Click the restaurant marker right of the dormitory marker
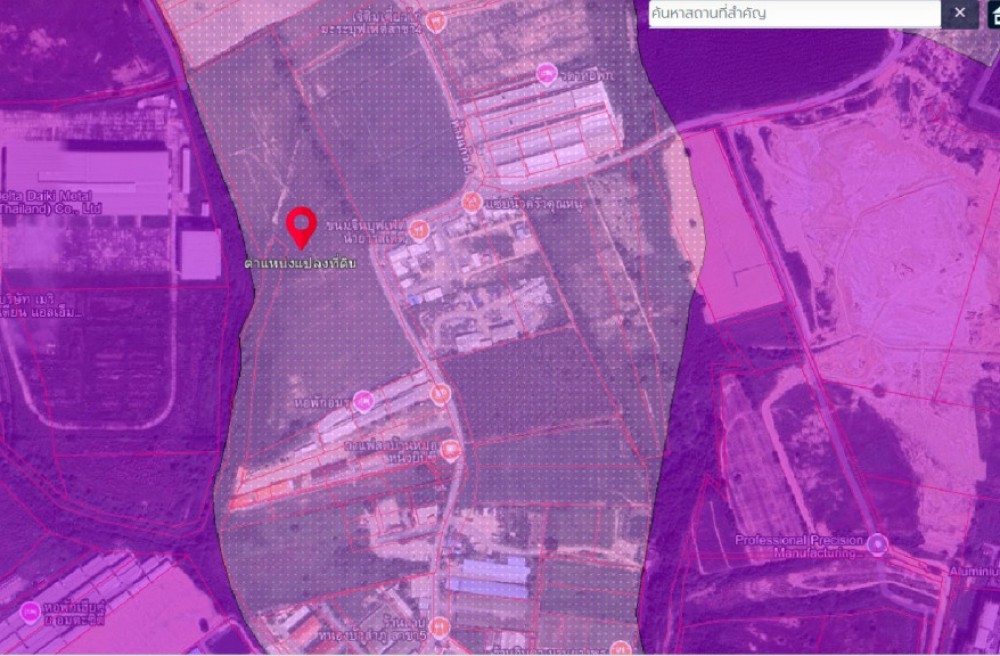Screen dimensions: 1000x656 (x=440, y=395)
